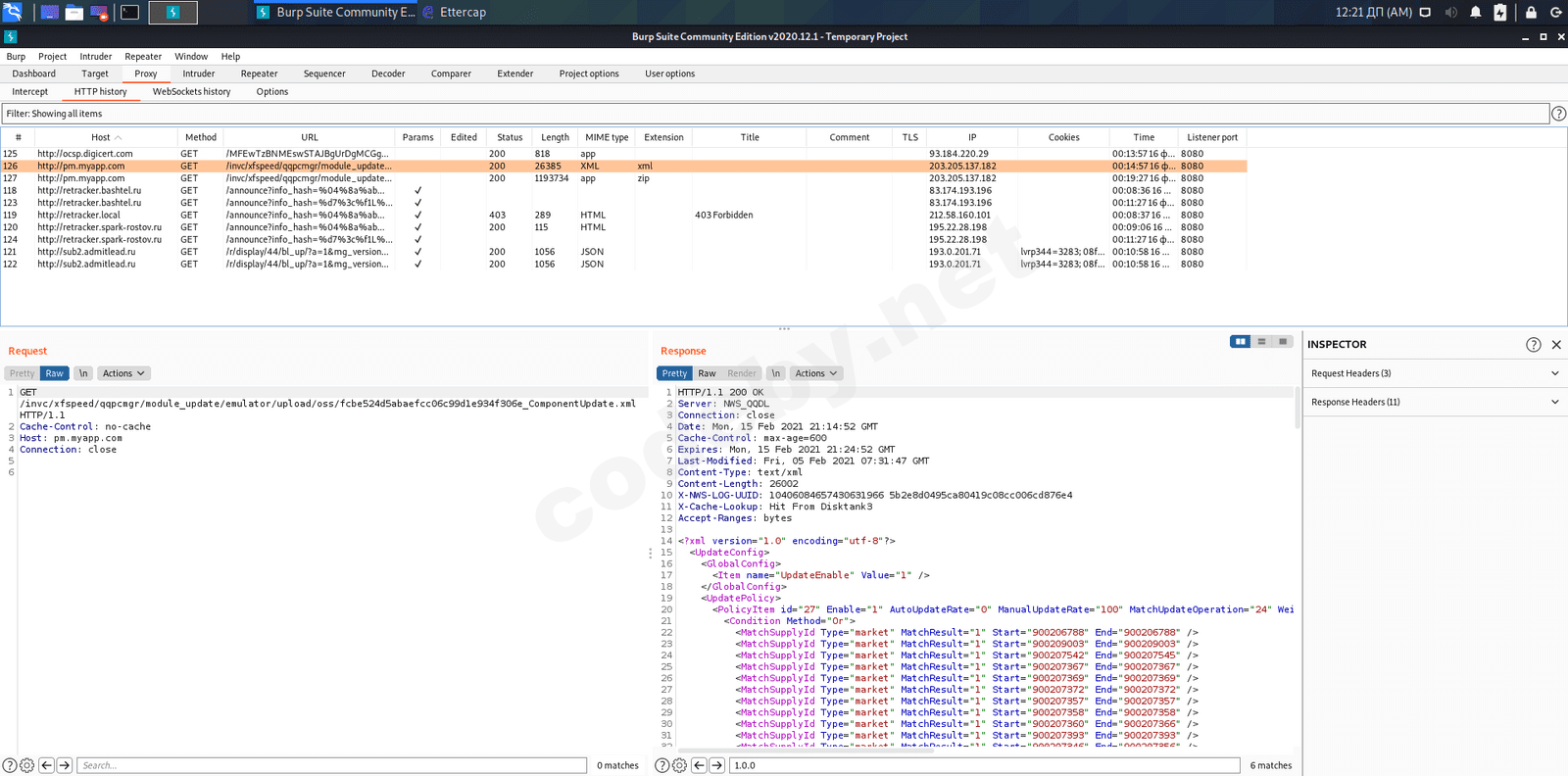
Task: Toggle Raw view in Response pane
Action: 707,373
